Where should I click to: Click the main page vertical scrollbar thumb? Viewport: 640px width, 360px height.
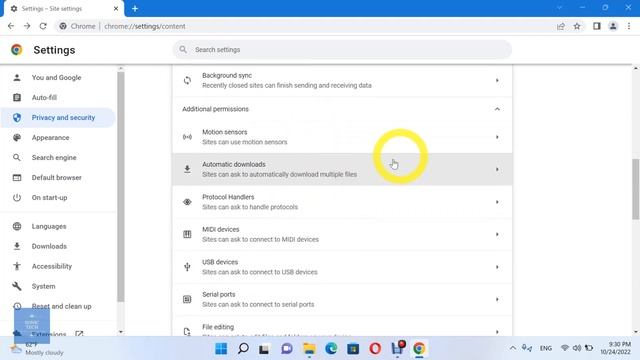[636, 189]
